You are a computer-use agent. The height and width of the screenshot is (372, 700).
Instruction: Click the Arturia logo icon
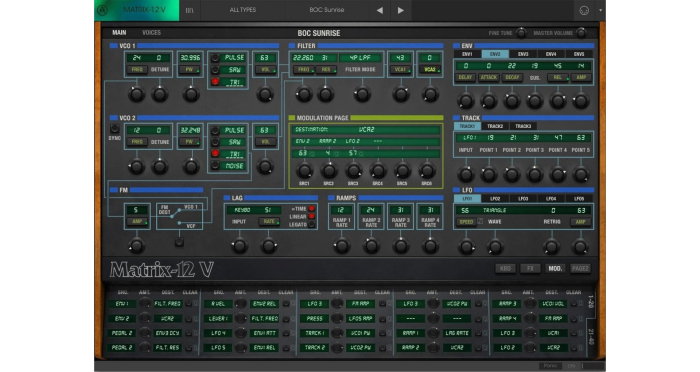tap(103, 10)
